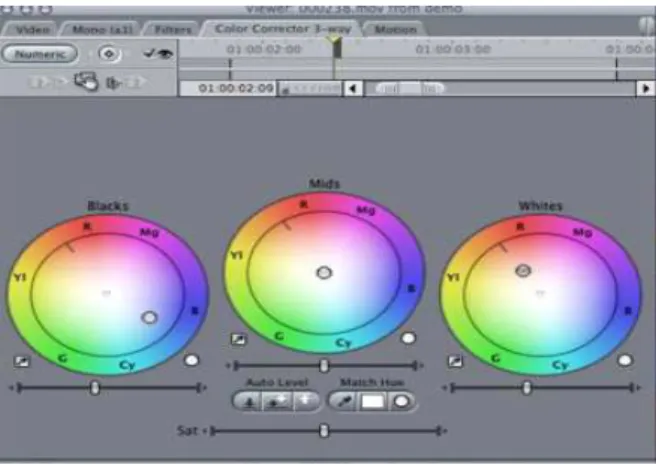Screen dimensions: 656x465
Task: Click the Sat slider handle
Action: (324, 431)
